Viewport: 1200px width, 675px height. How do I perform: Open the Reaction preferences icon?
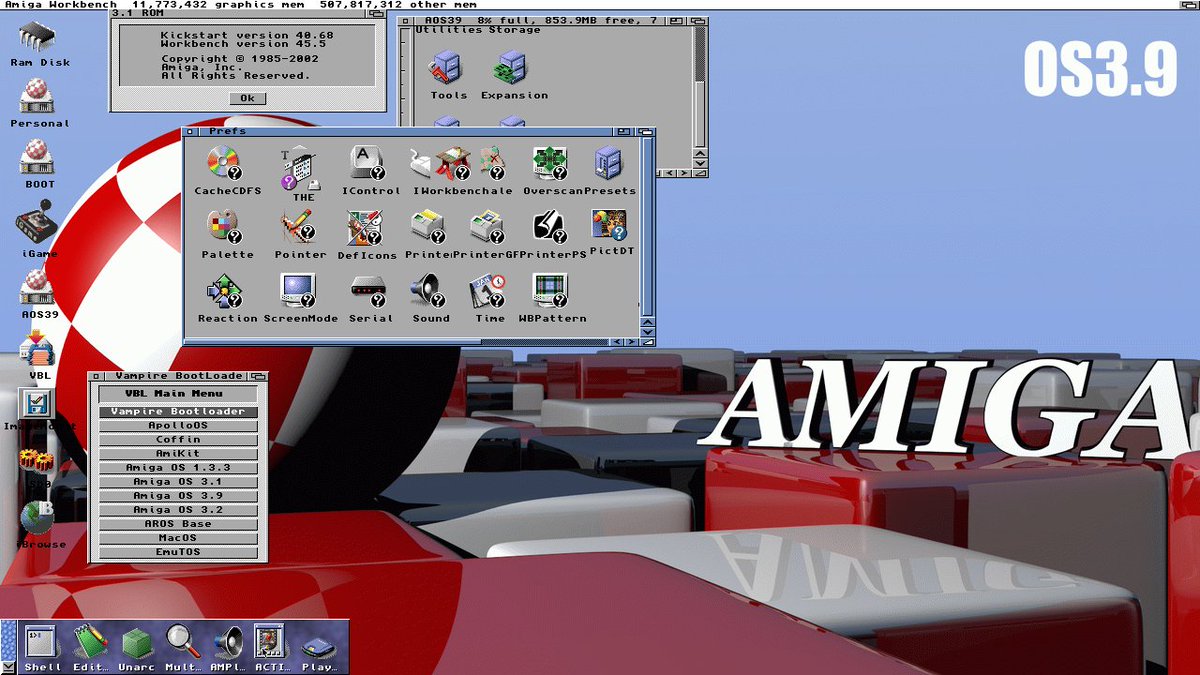226,291
